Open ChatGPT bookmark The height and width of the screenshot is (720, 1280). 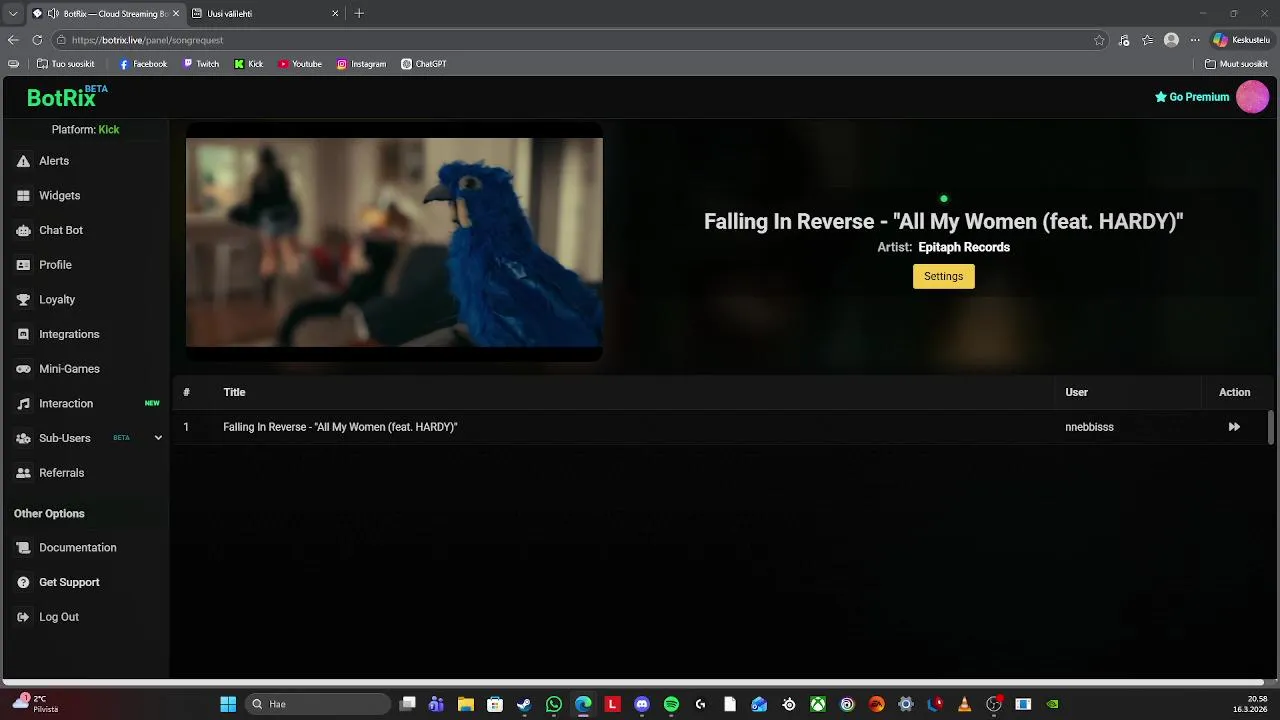click(x=424, y=64)
